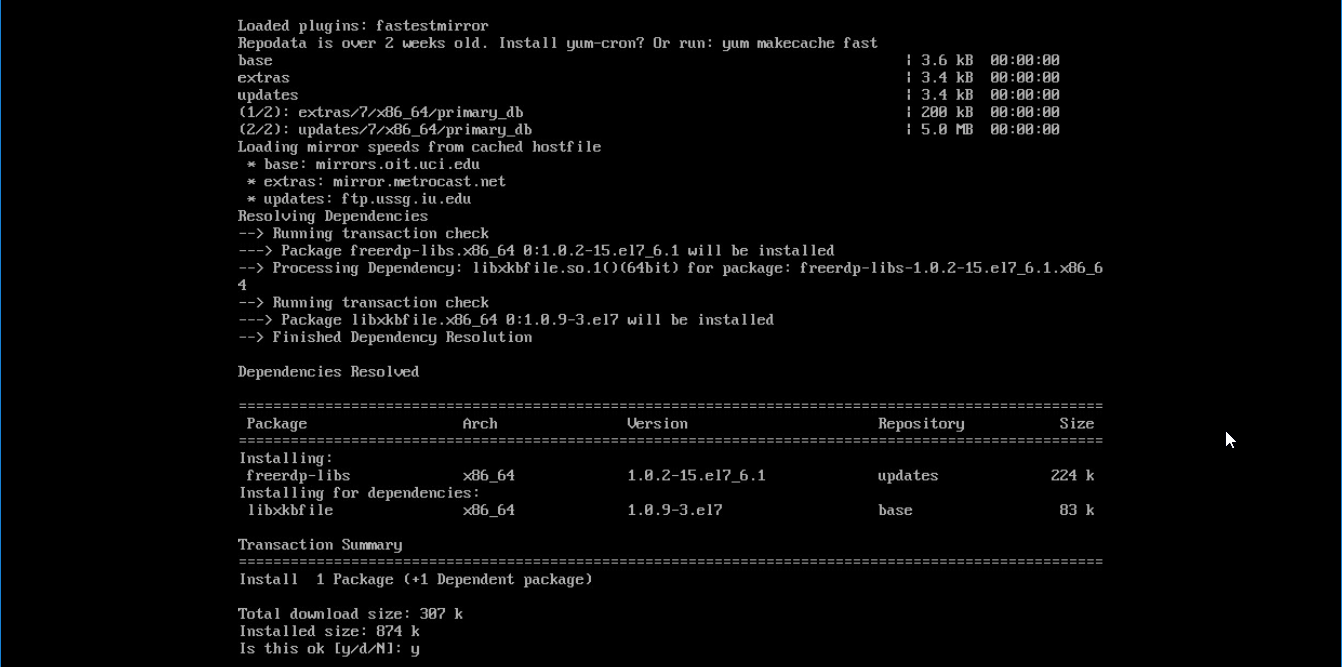Click the 'Repository' column header

pyautogui.click(x=921, y=424)
